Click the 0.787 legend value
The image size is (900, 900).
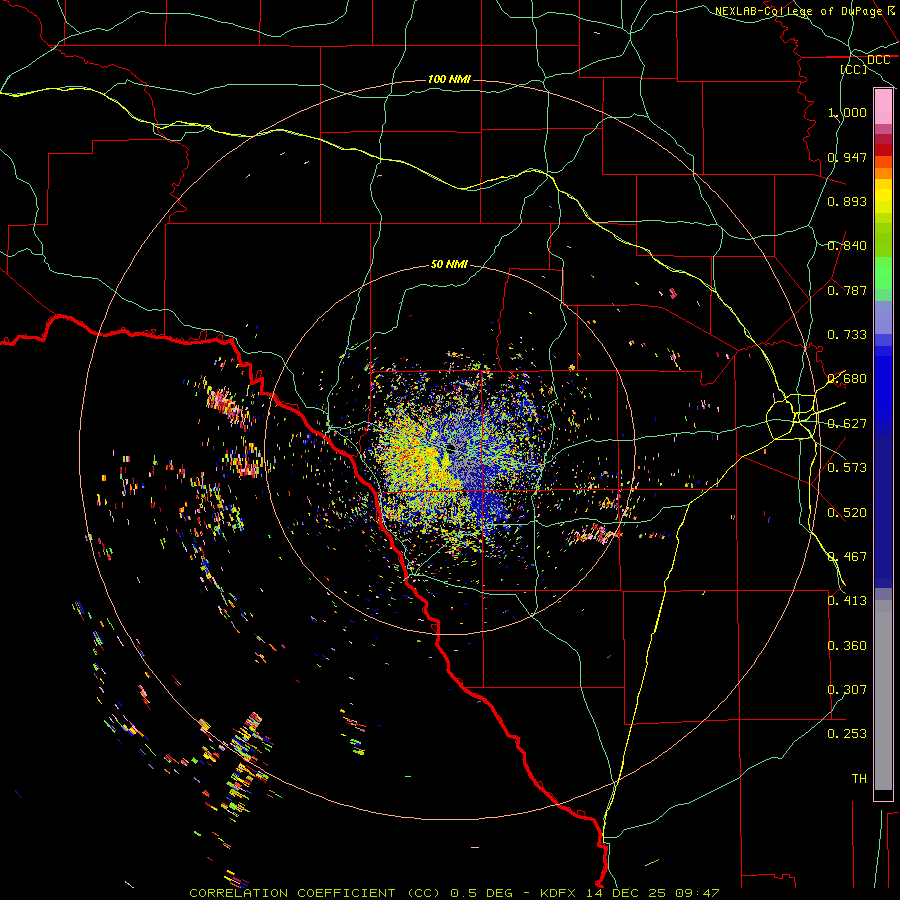tap(847, 290)
